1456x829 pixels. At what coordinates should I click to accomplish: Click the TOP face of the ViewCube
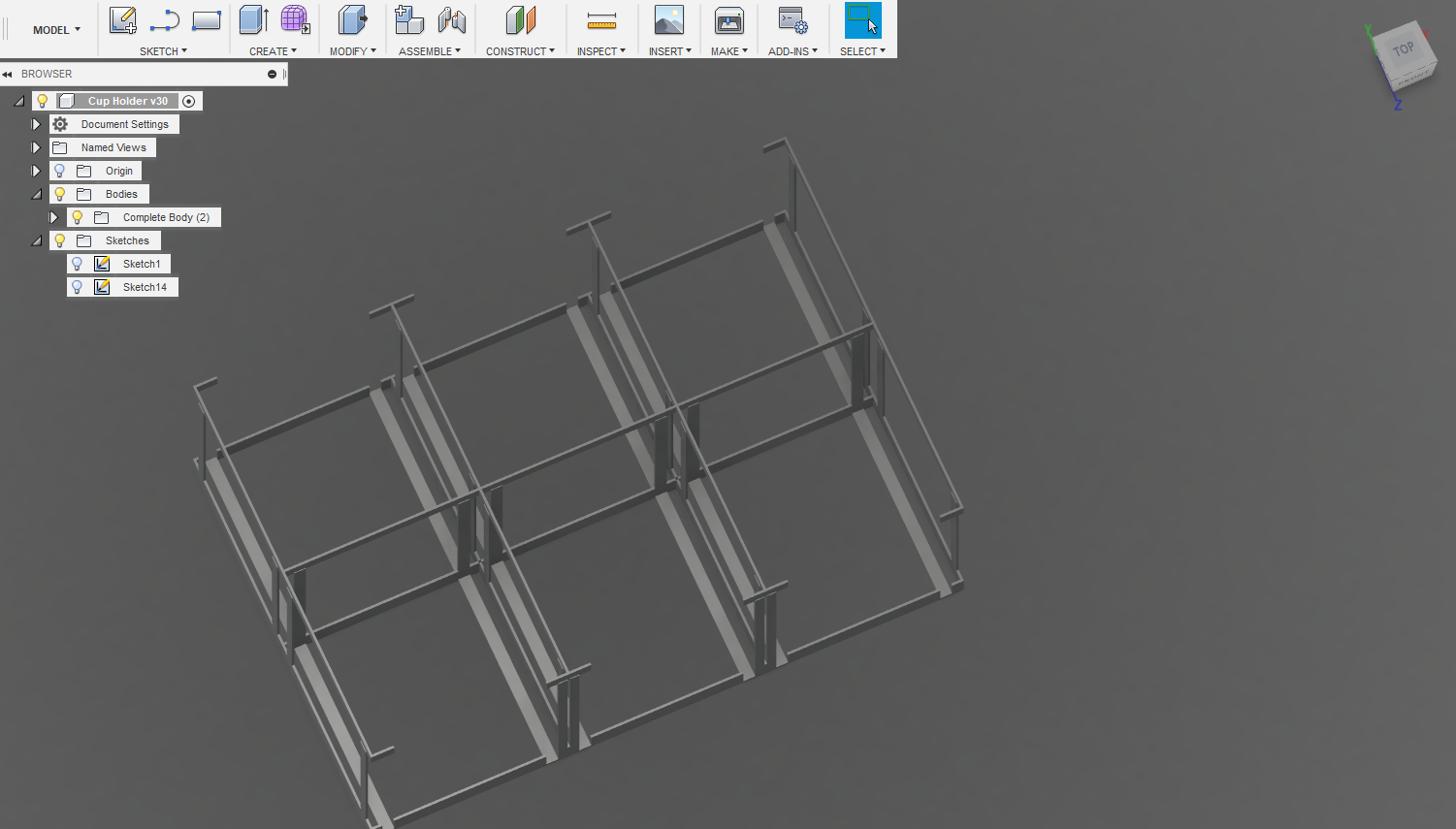(x=1404, y=50)
